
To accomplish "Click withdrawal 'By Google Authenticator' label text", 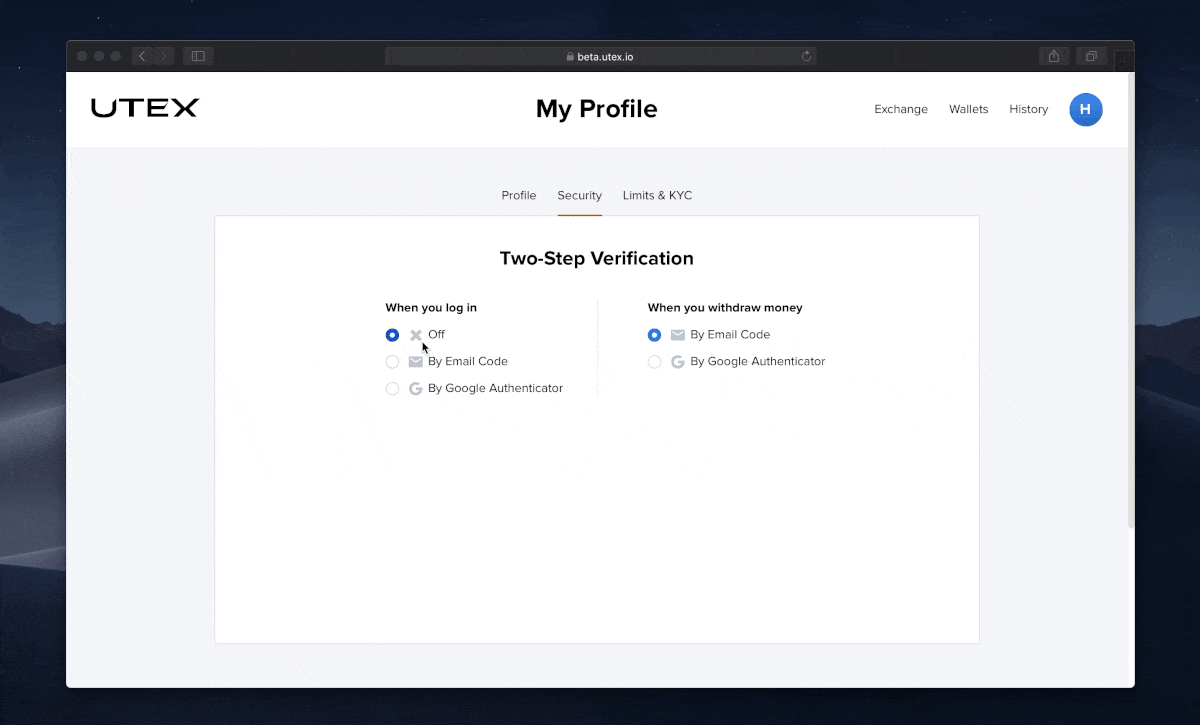I will click(758, 362).
